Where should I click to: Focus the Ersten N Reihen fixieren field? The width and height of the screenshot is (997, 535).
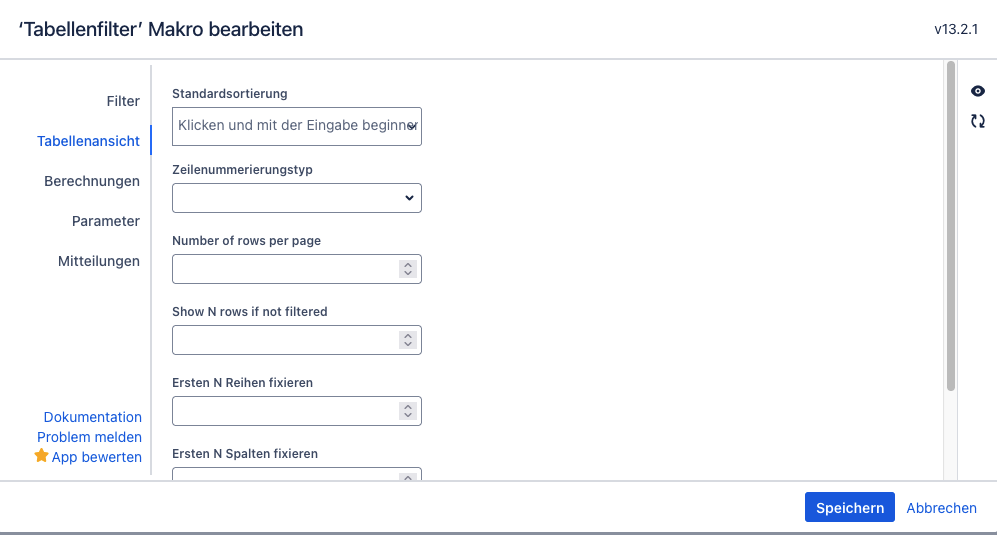(285, 411)
